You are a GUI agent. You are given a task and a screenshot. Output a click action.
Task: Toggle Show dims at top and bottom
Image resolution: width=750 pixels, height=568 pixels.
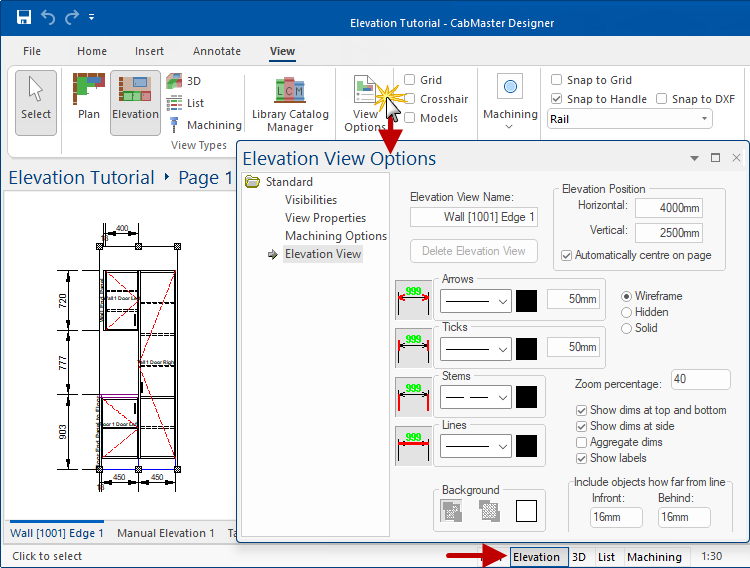pos(582,410)
